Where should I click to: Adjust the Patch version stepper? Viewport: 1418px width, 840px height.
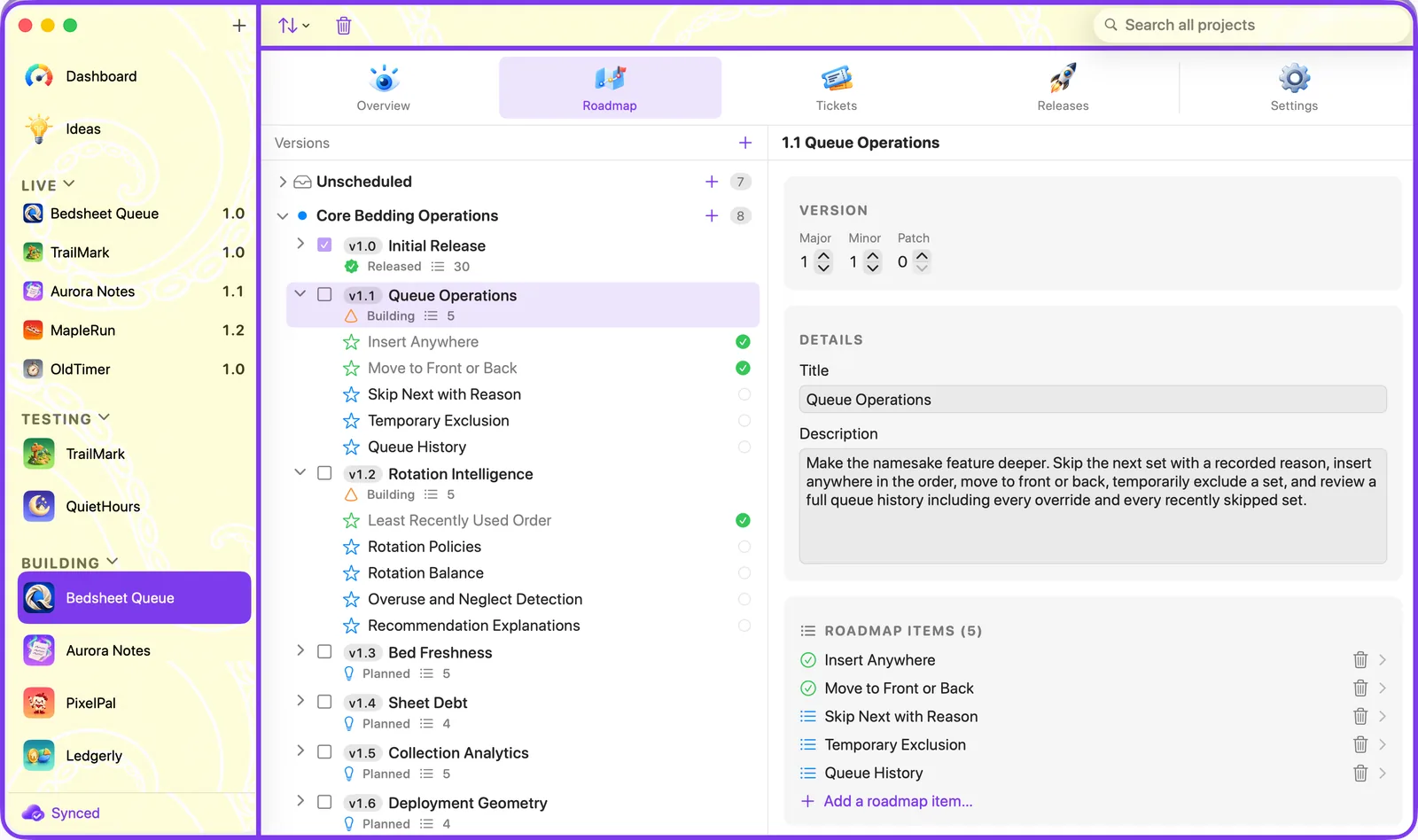click(x=922, y=261)
